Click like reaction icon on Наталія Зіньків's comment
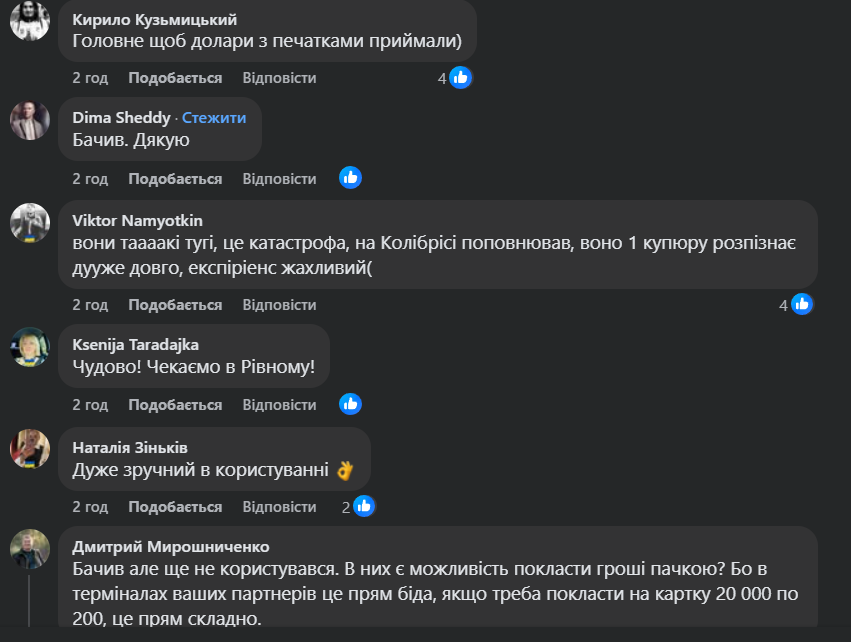Image resolution: width=851 pixels, height=642 pixels. [363, 506]
